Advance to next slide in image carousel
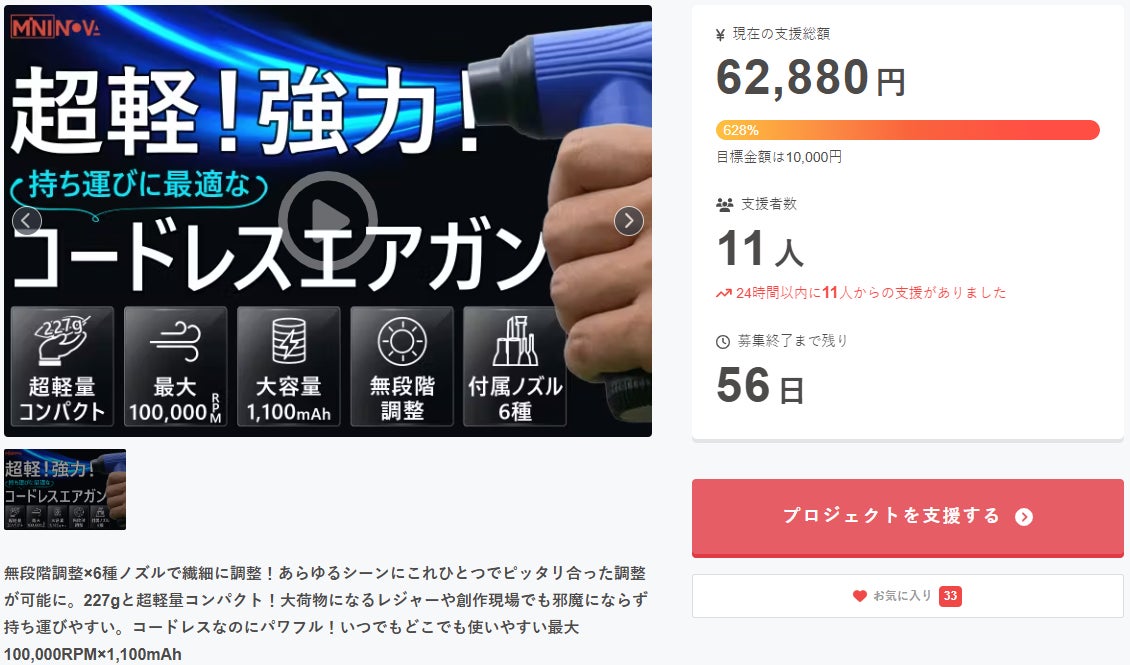The width and height of the screenshot is (1130, 665). 628,221
